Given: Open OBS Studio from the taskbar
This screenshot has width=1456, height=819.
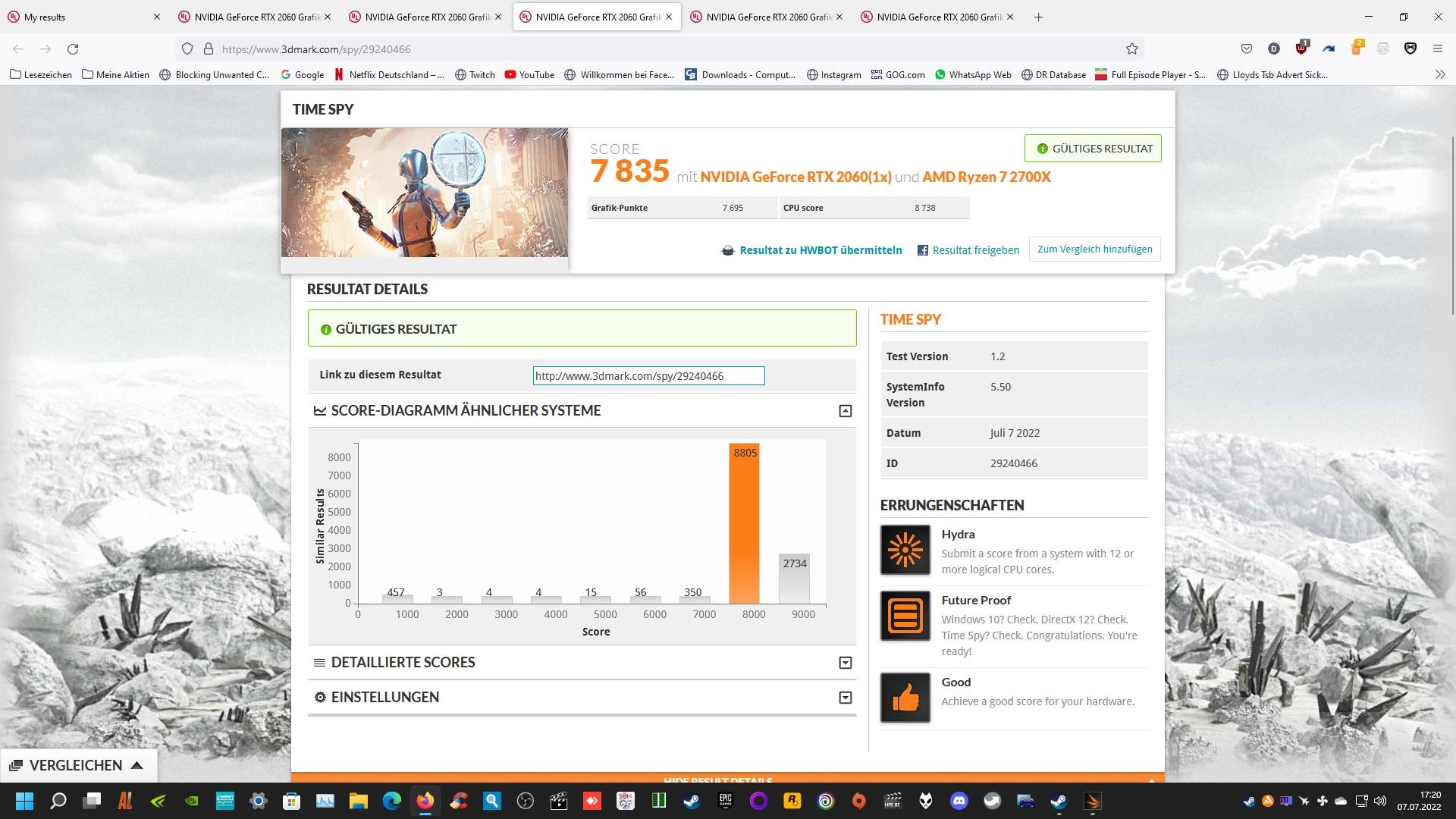Looking at the screenshot, I should (526, 801).
